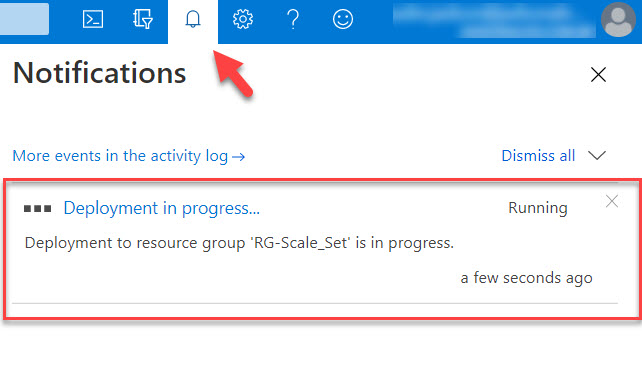Screen dimensions: 642x377
Task: Click the blurred account name in header
Action: 494,20
